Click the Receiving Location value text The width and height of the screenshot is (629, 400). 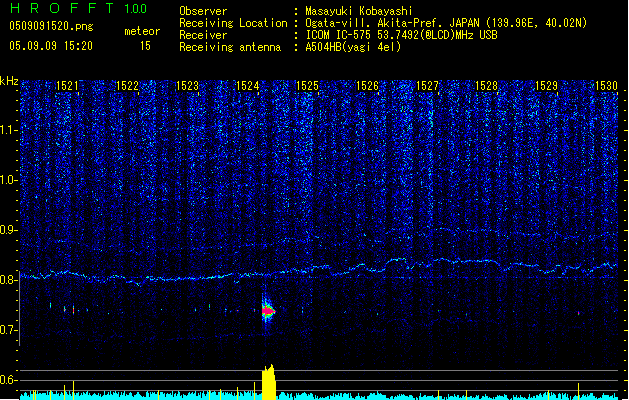[x=460, y=23]
